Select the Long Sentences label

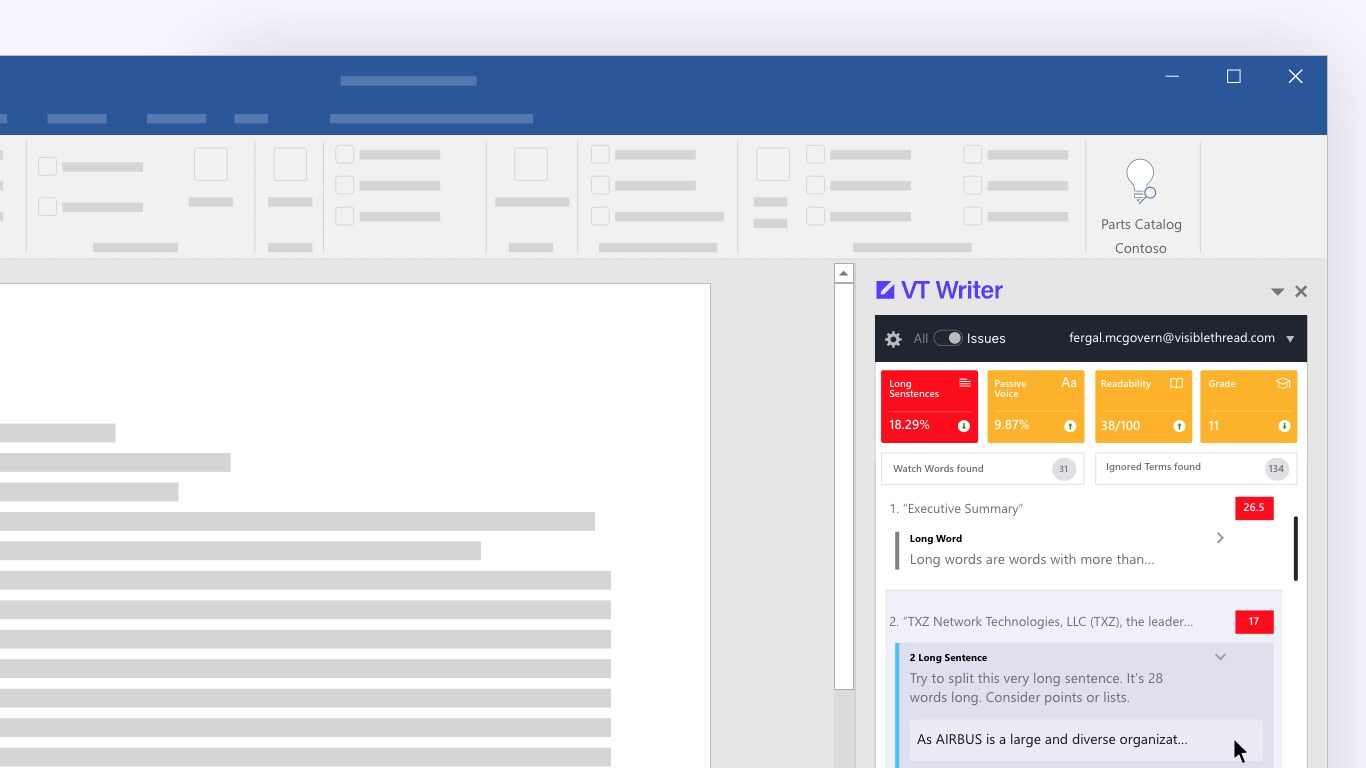(x=914, y=389)
